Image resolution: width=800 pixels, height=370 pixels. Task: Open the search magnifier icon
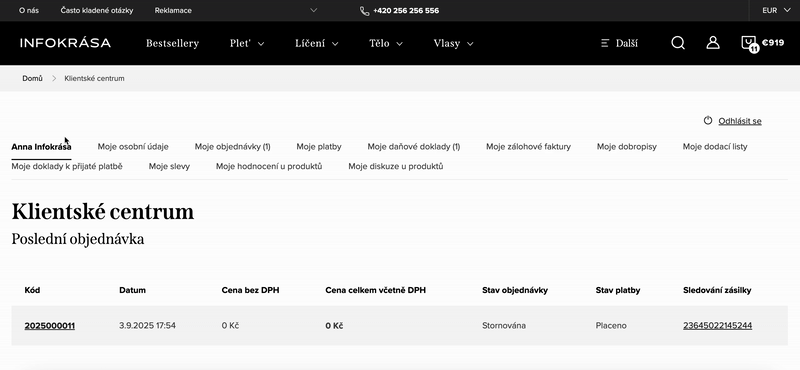click(678, 43)
